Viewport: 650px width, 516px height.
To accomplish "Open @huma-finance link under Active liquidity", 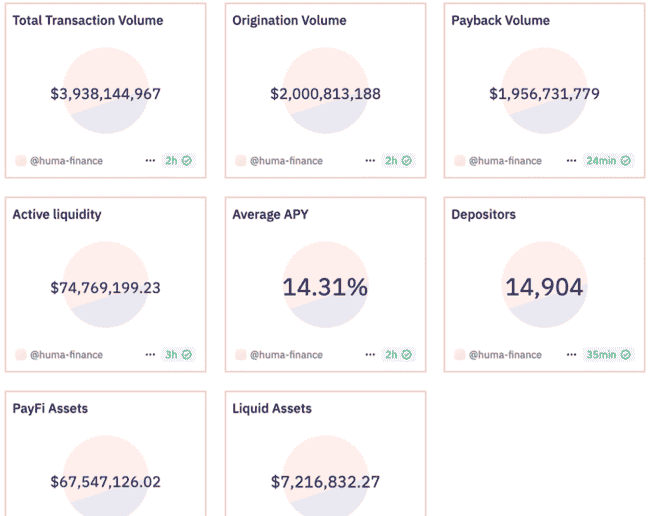I will pos(66,354).
